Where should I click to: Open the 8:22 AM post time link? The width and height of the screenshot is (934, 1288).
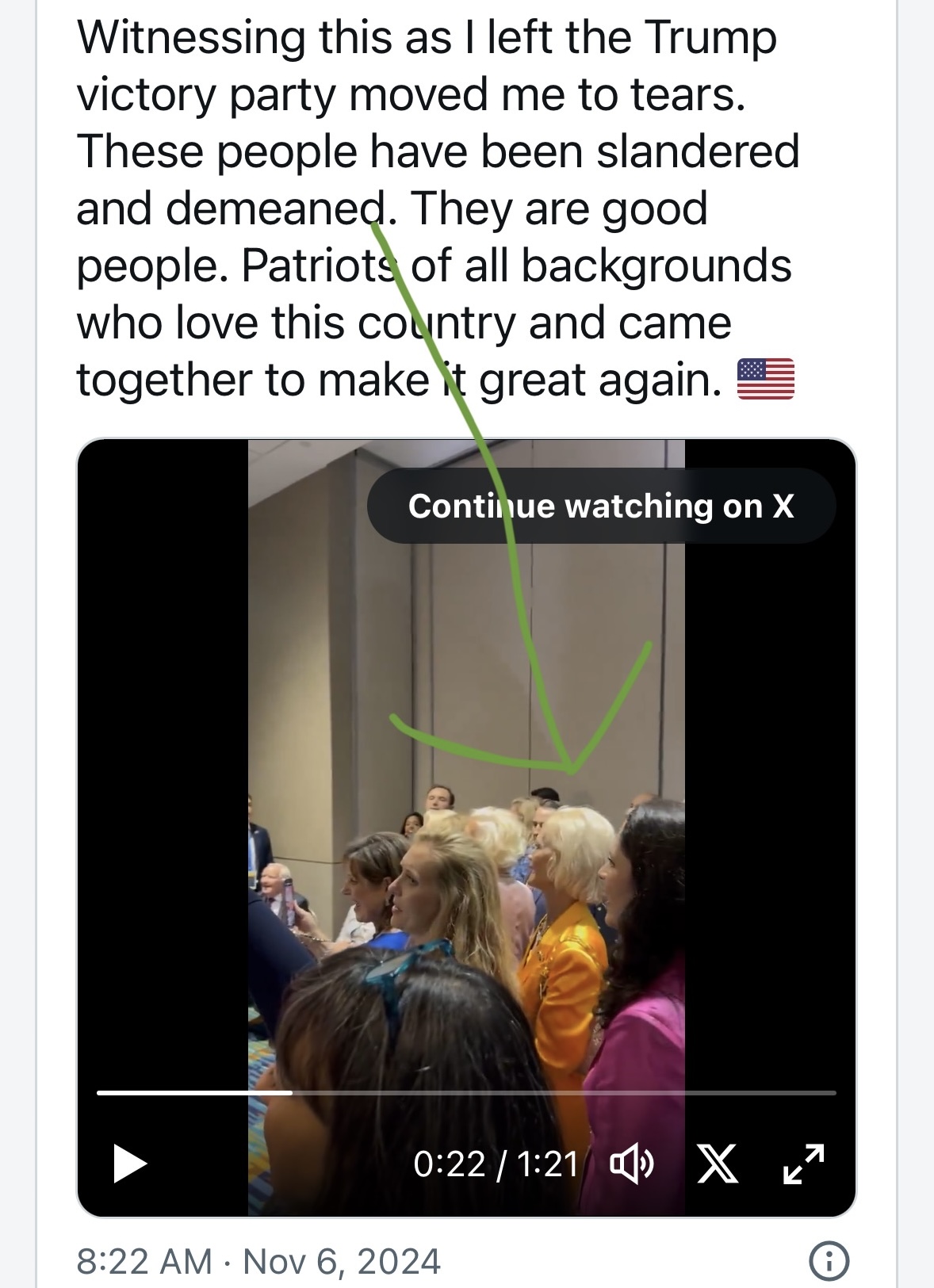[144, 1261]
